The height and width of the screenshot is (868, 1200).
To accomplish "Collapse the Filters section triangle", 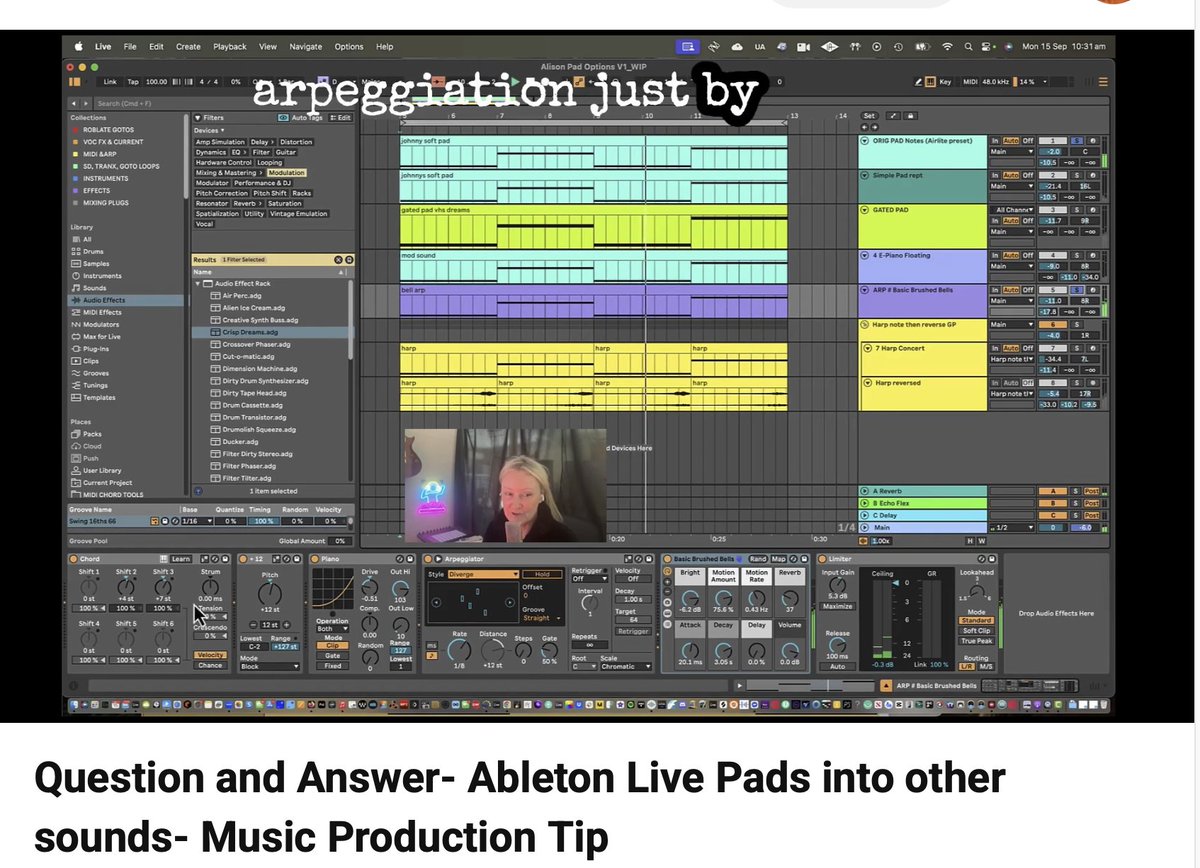I will [x=196, y=118].
